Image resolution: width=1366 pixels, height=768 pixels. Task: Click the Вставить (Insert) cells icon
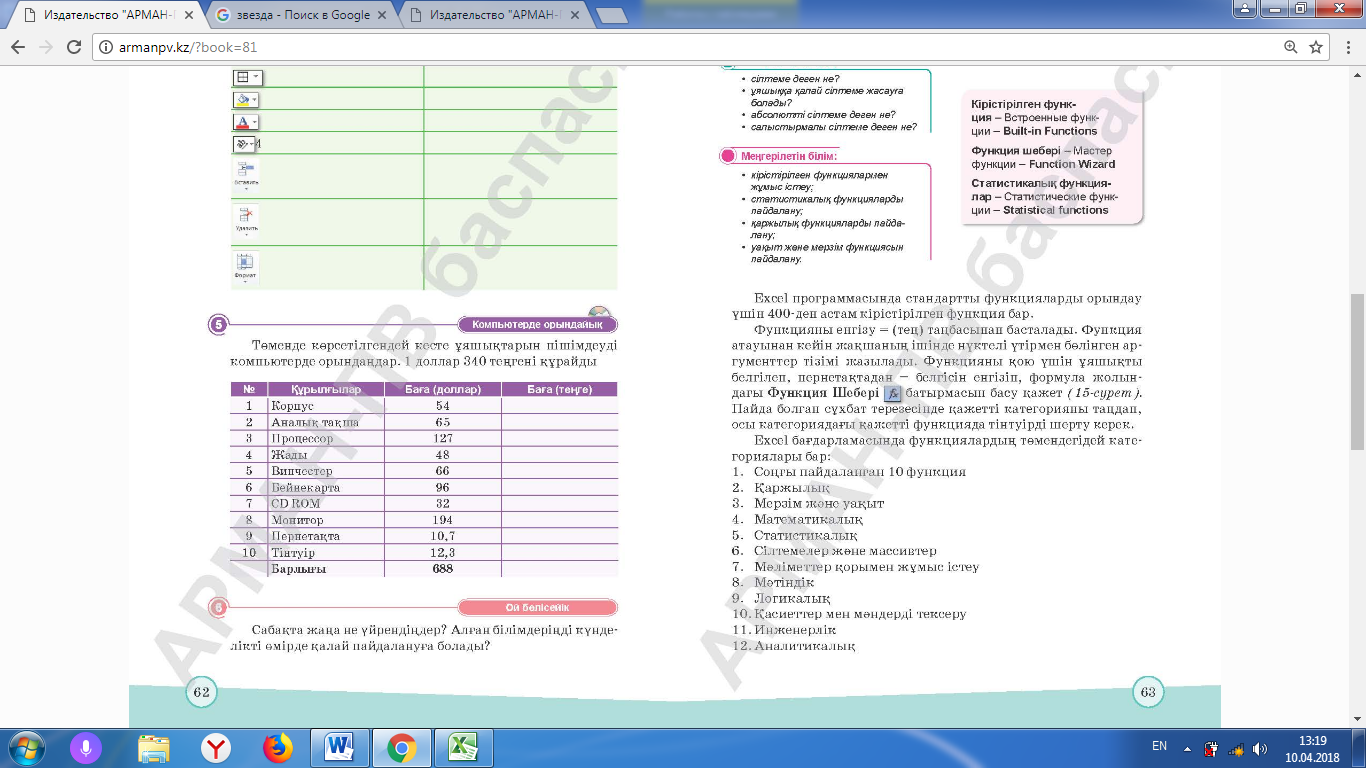click(x=246, y=174)
